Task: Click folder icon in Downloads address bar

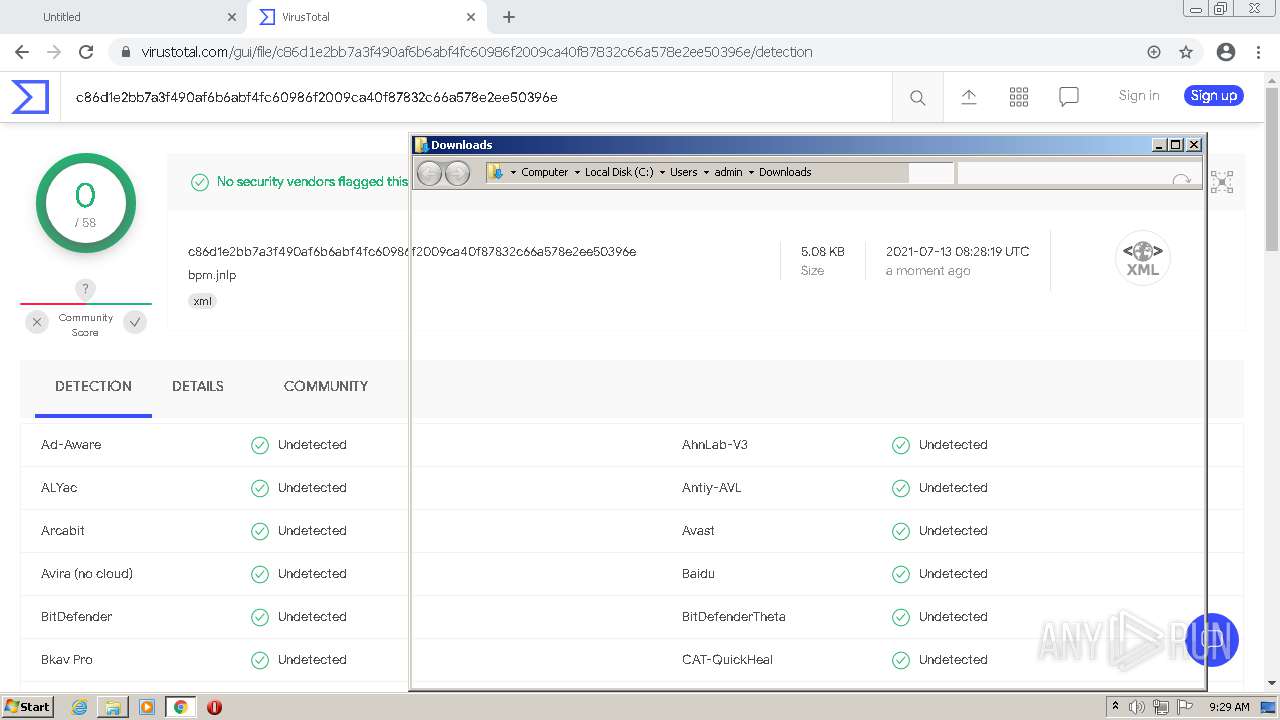Action: (496, 172)
